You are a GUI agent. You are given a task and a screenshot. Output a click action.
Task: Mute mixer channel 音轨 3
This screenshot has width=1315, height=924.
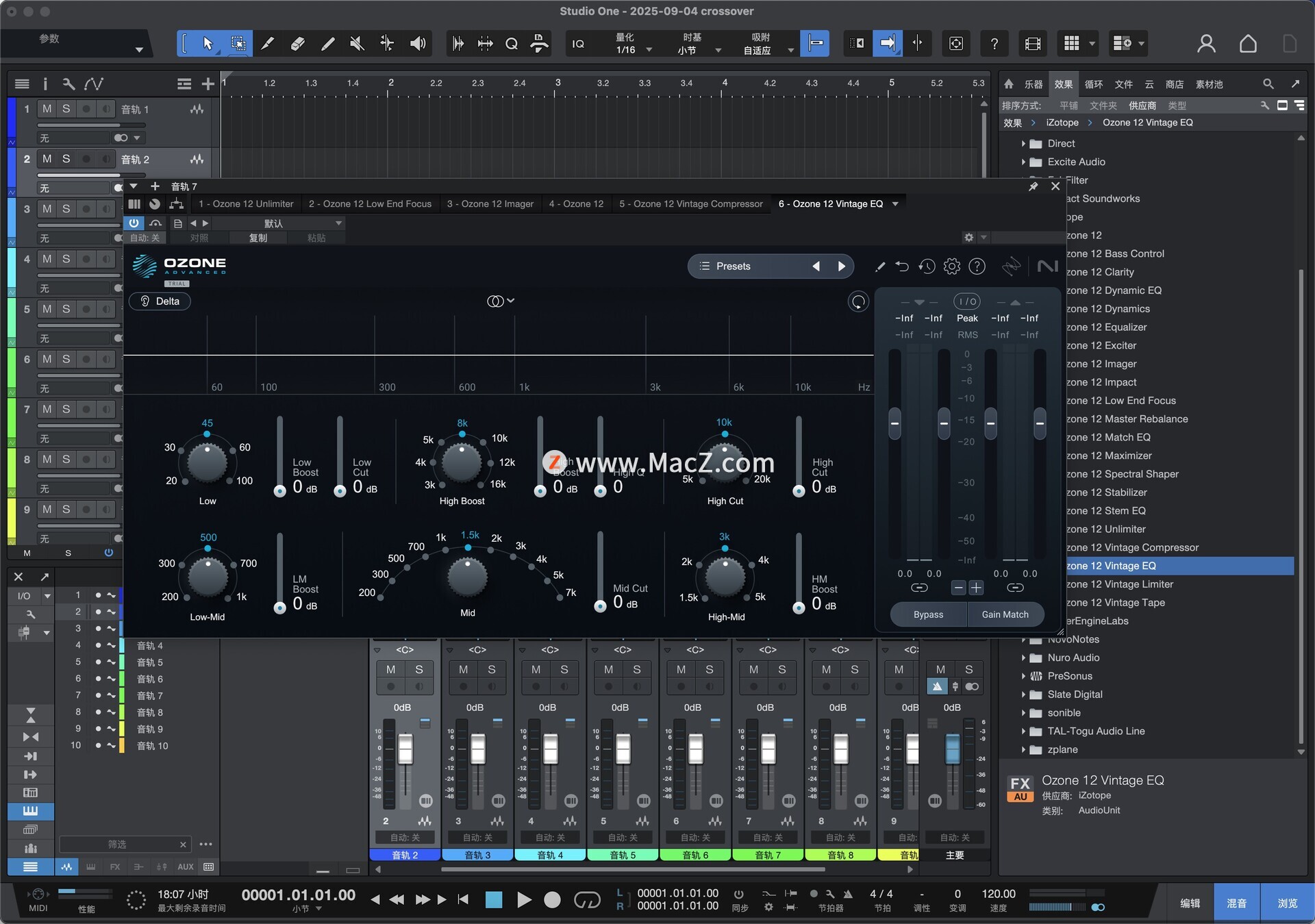[x=464, y=669]
